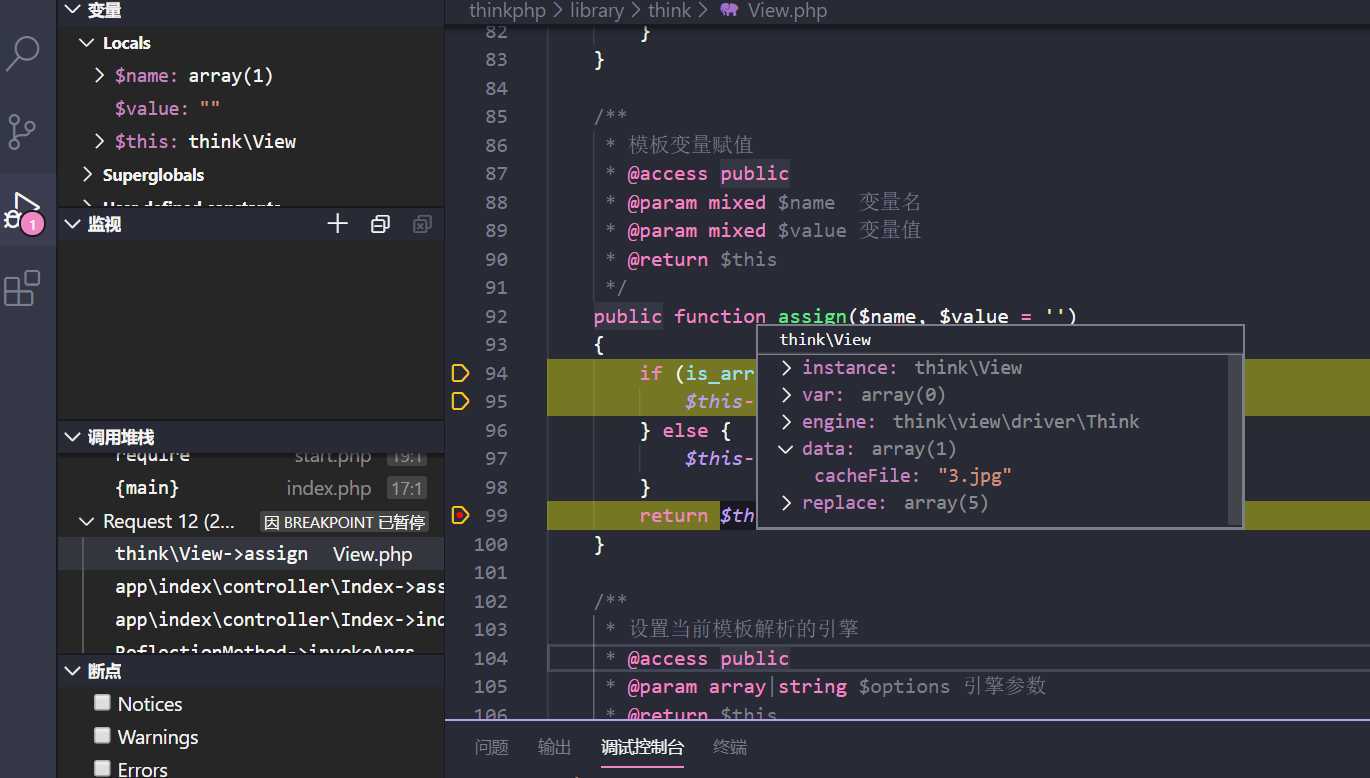Select the require start.php stack frame
1370x778 pixels.
(x=251, y=456)
